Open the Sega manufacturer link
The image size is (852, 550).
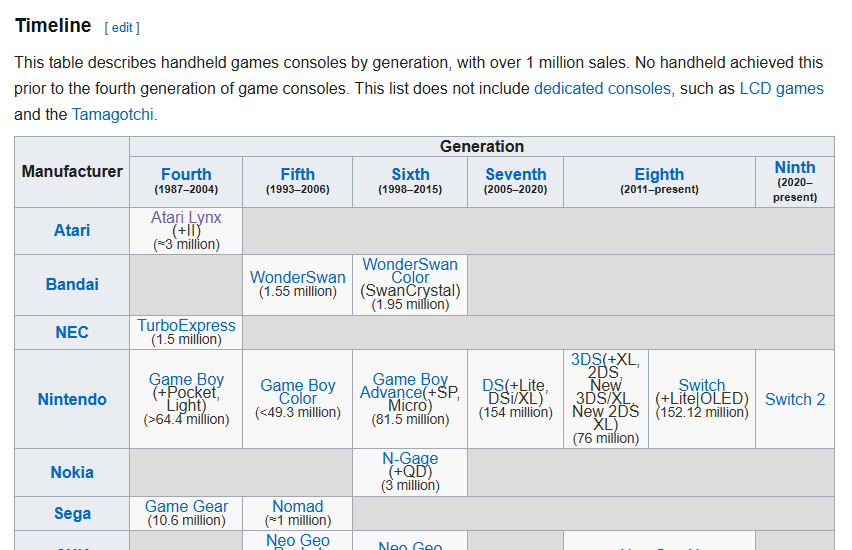click(x=72, y=514)
